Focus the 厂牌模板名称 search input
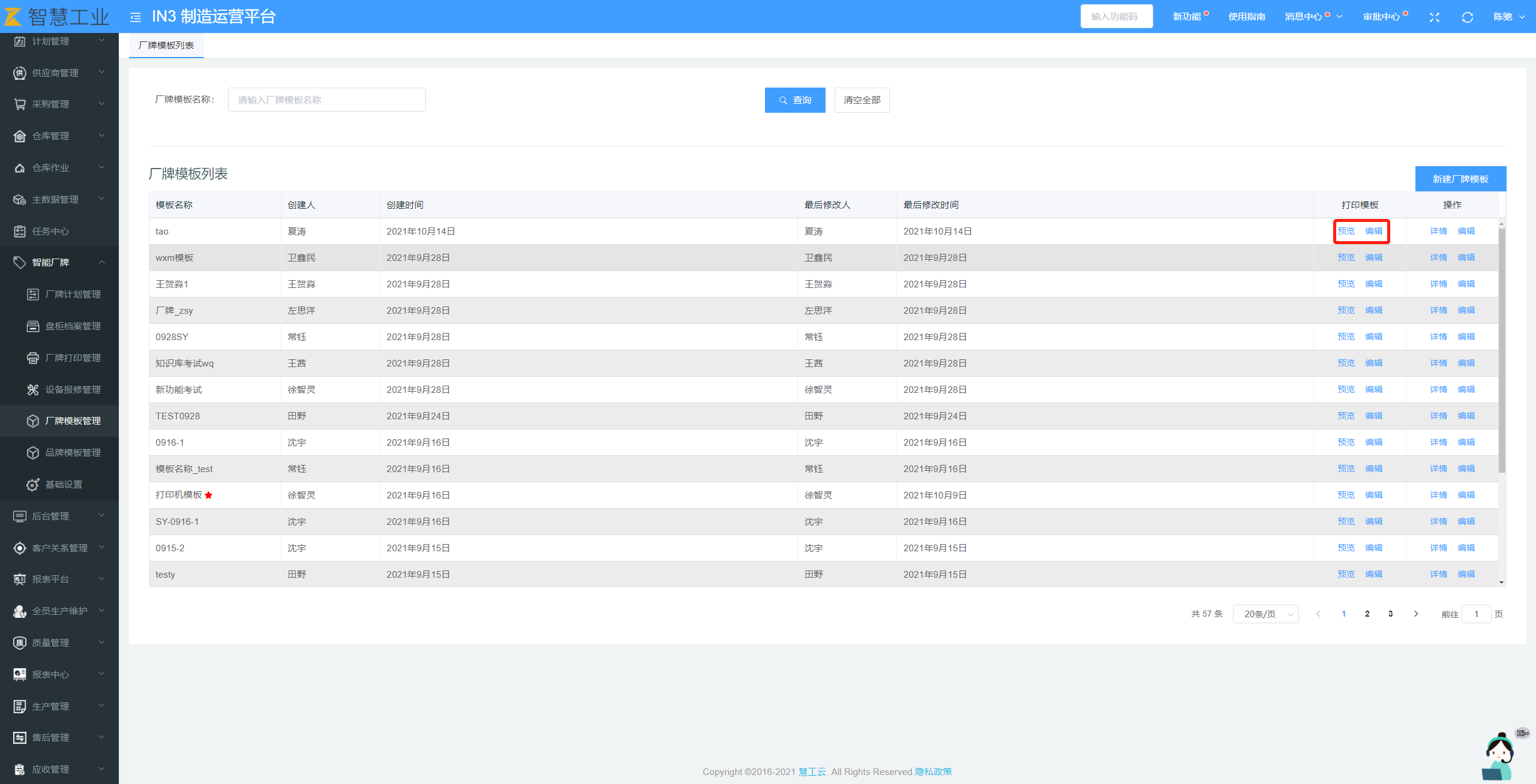Screen dimensions: 1536x784 [x=326, y=100]
